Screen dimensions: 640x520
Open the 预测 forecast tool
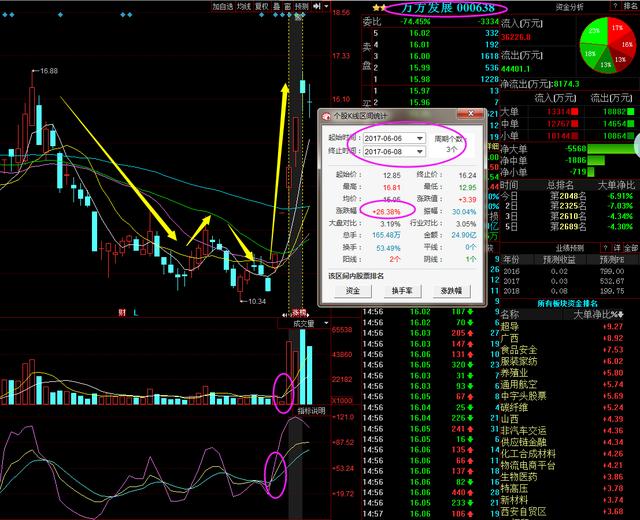[x=302, y=6]
